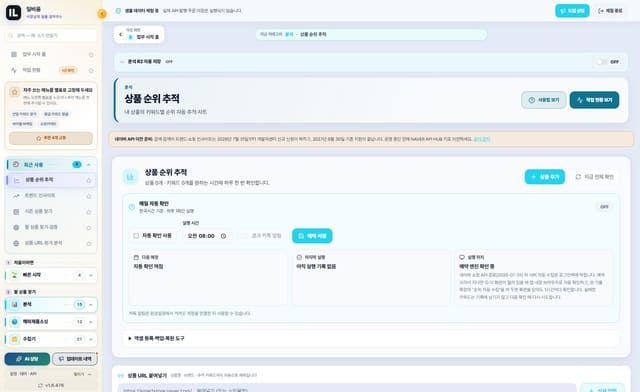This screenshot has height=392, width=640.
Task: Click the product URL input field
Action: point(347,389)
